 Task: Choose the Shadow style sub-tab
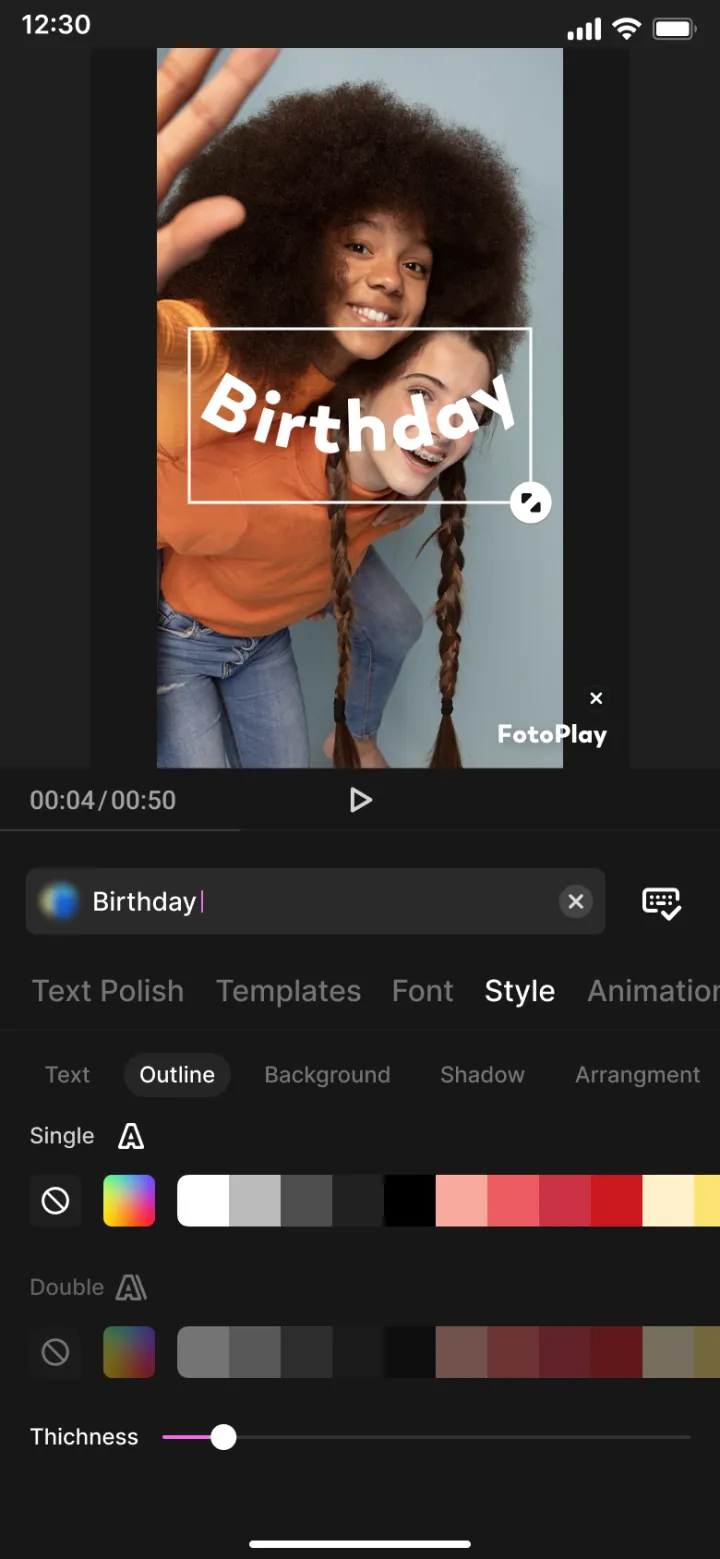pyautogui.click(x=482, y=1075)
